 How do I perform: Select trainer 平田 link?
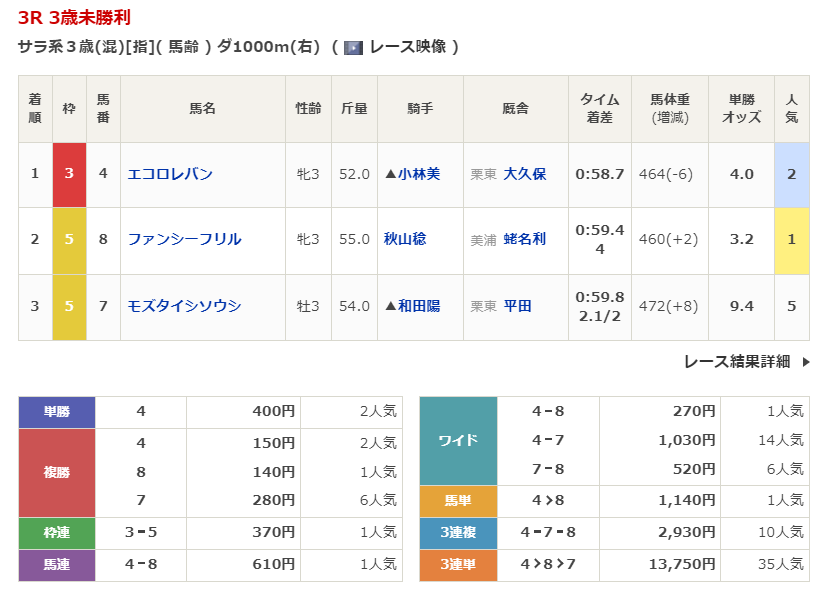click(517, 306)
